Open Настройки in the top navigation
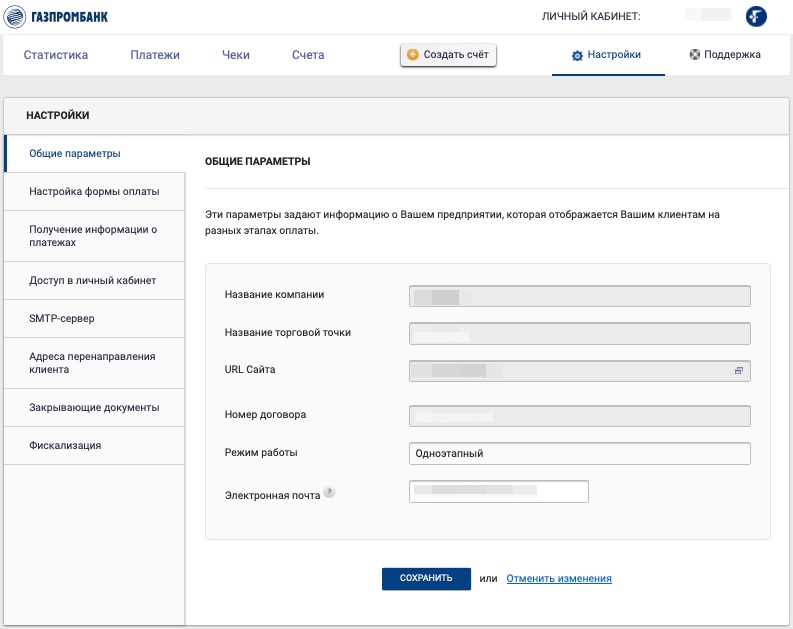The height and width of the screenshot is (629, 793). 606,55
